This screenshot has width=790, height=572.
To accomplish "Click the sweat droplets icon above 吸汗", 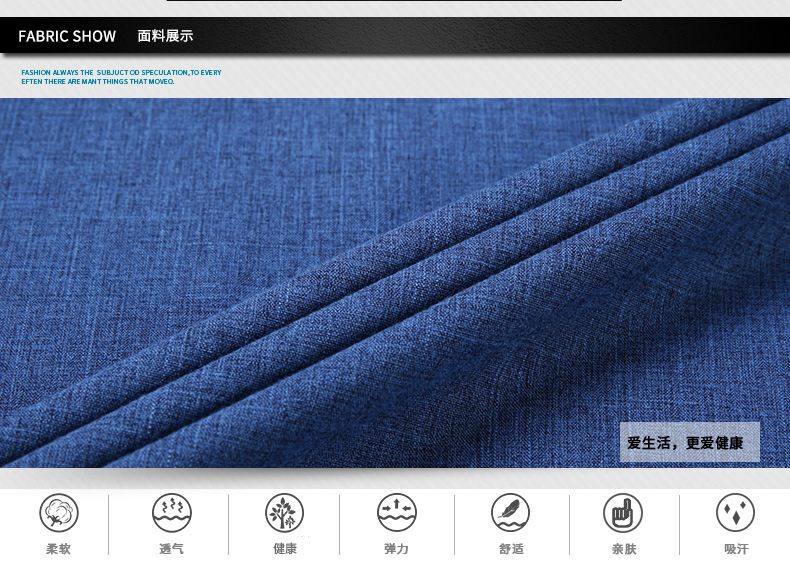I will tap(736, 513).
